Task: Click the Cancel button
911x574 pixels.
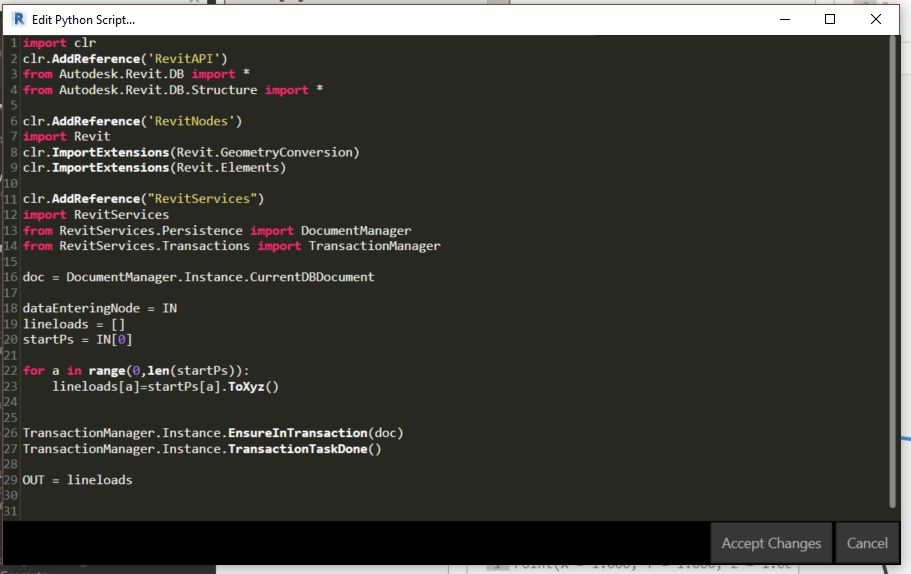Action: point(867,543)
